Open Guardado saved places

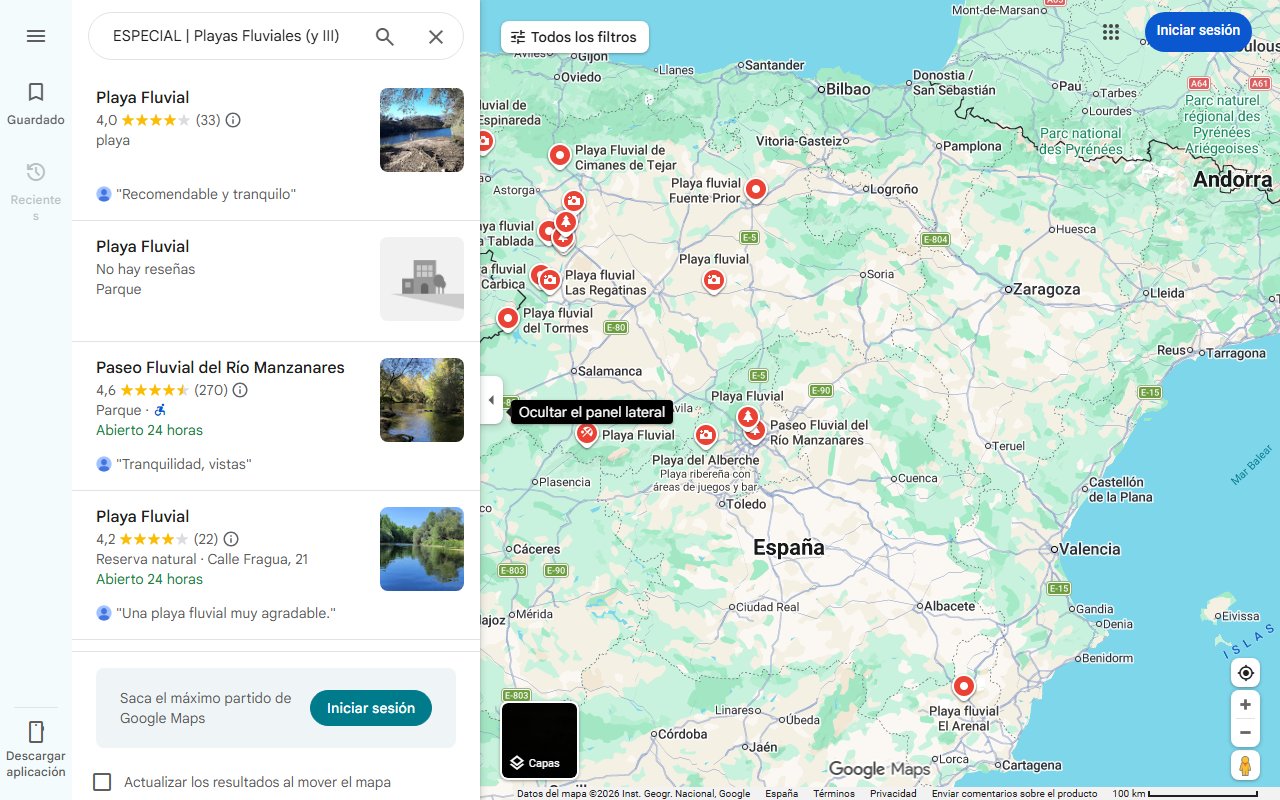click(36, 100)
